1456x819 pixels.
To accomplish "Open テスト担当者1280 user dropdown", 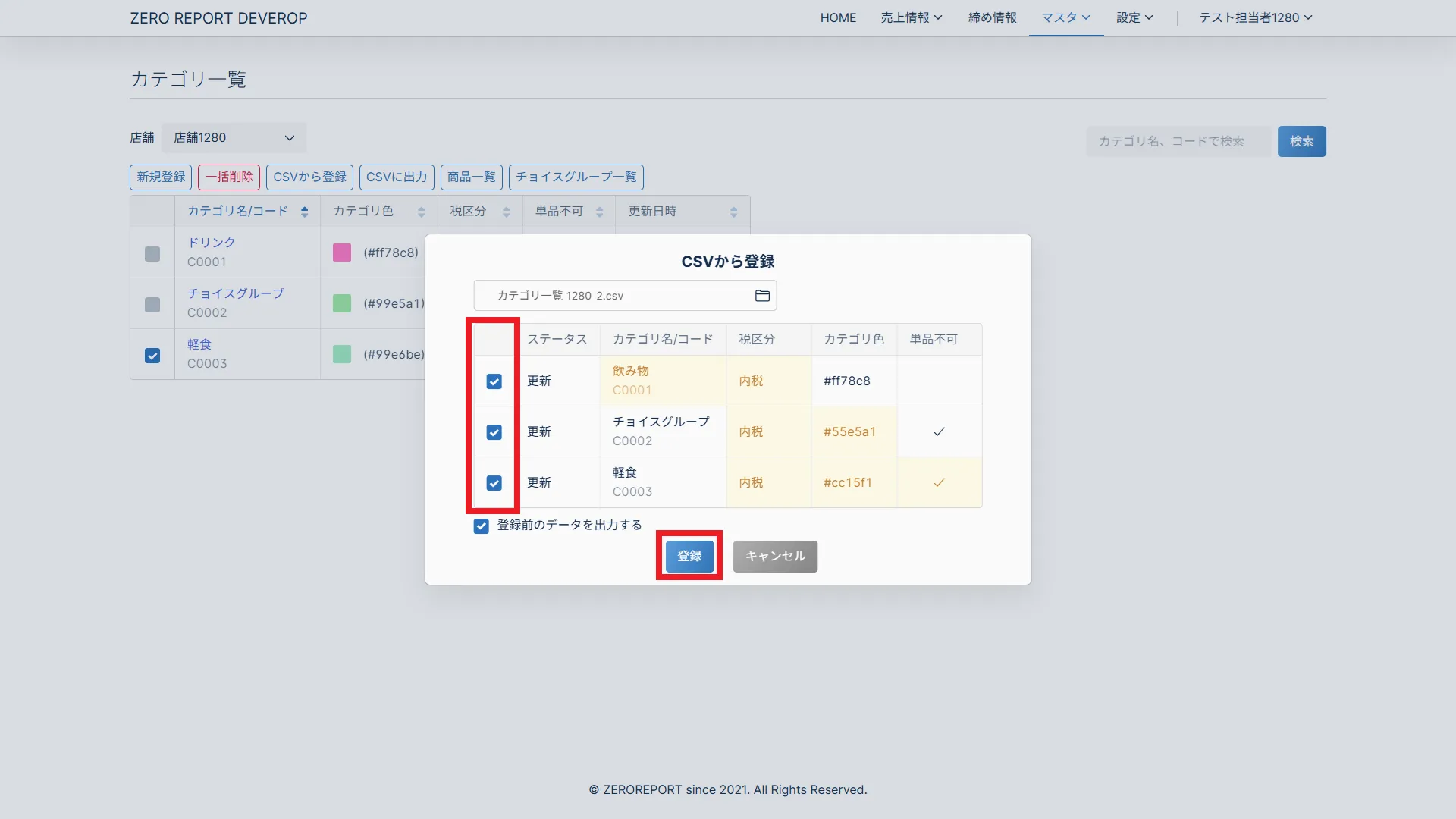I will coord(1255,17).
